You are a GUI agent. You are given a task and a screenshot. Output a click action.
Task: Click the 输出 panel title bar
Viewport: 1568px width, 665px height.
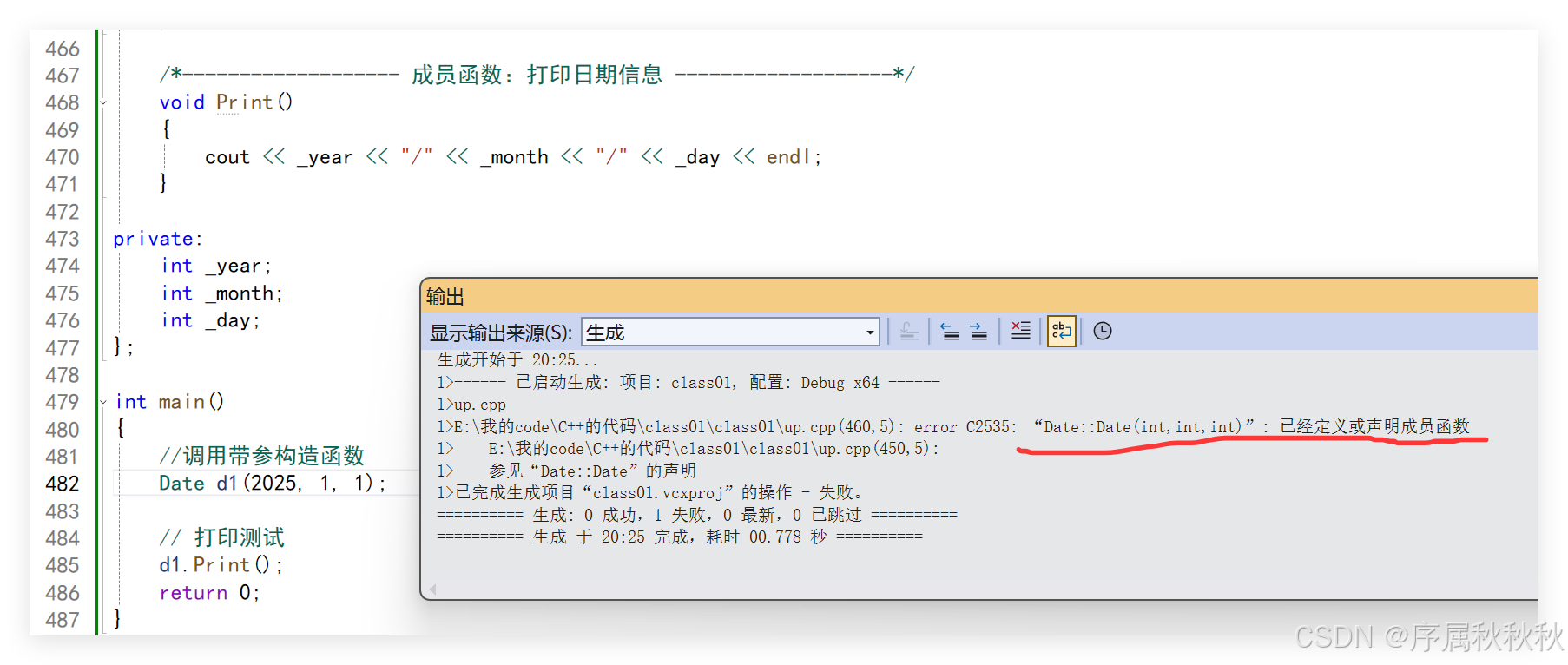979,296
